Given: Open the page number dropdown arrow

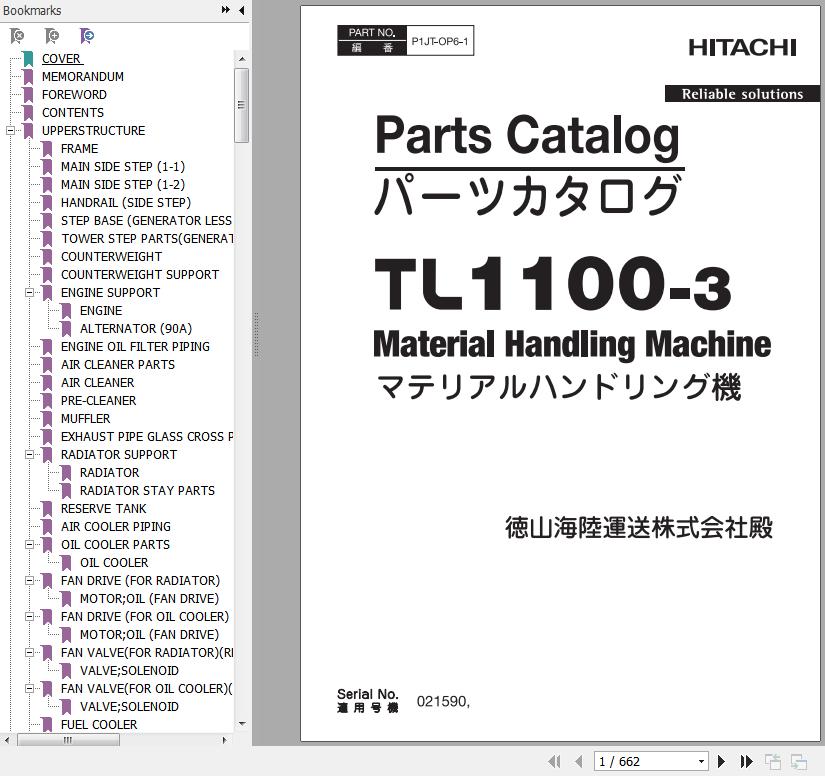Looking at the screenshot, I should coord(700,761).
